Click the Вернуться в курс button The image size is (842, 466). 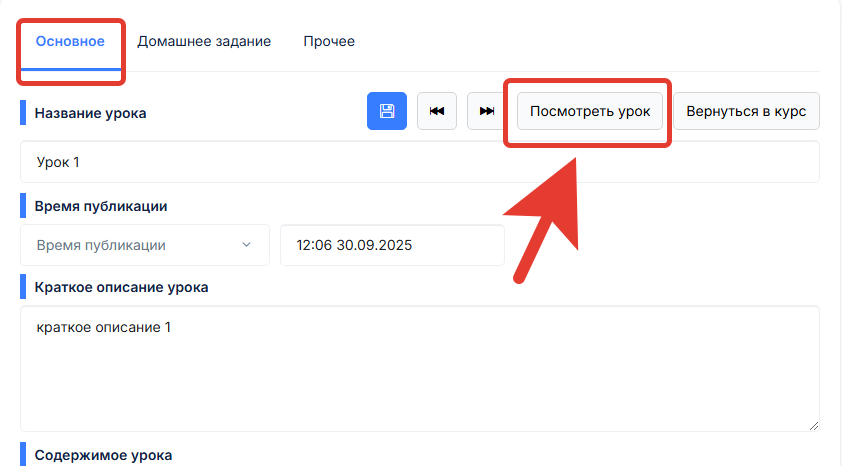coord(746,111)
